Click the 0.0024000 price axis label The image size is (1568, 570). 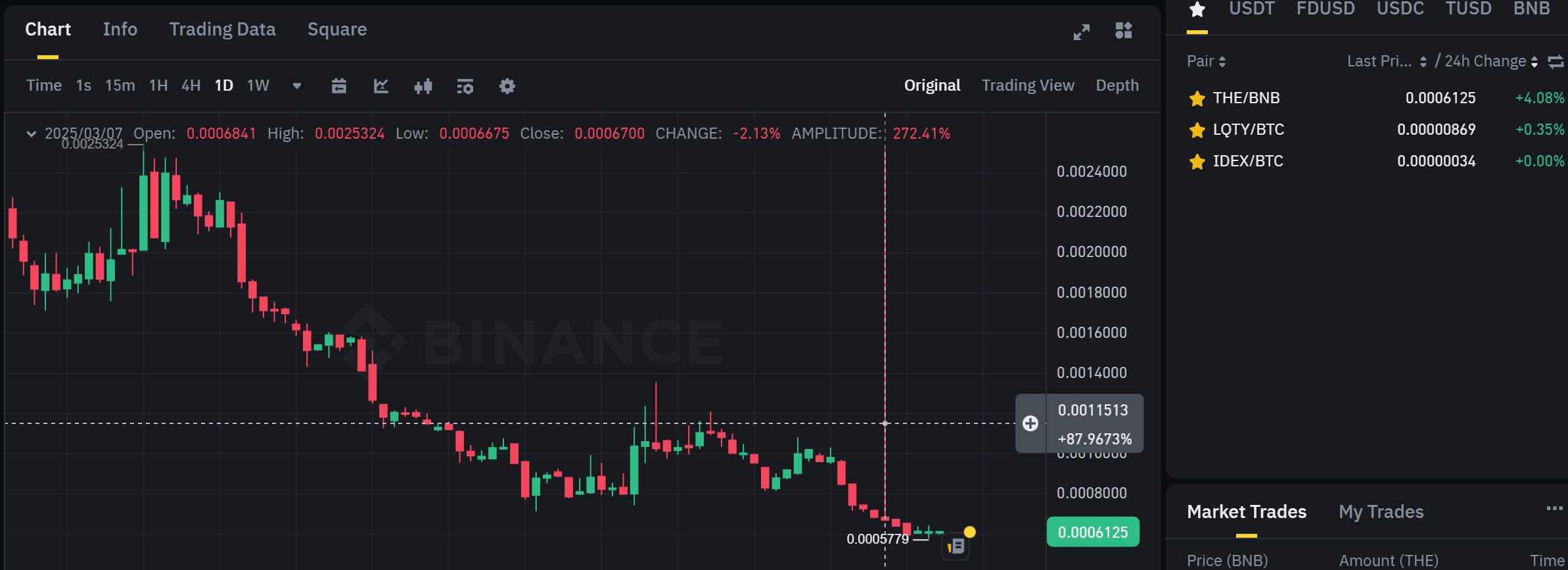point(1092,172)
